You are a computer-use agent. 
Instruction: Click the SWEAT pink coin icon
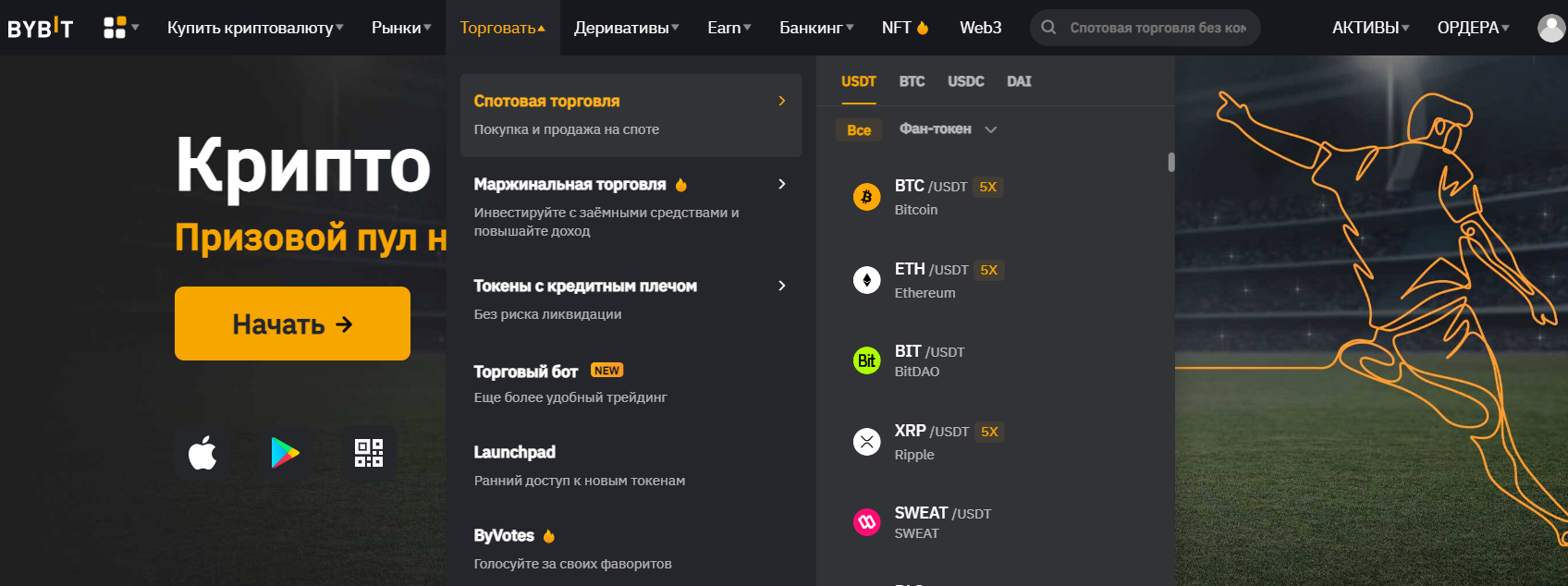tap(866, 522)
